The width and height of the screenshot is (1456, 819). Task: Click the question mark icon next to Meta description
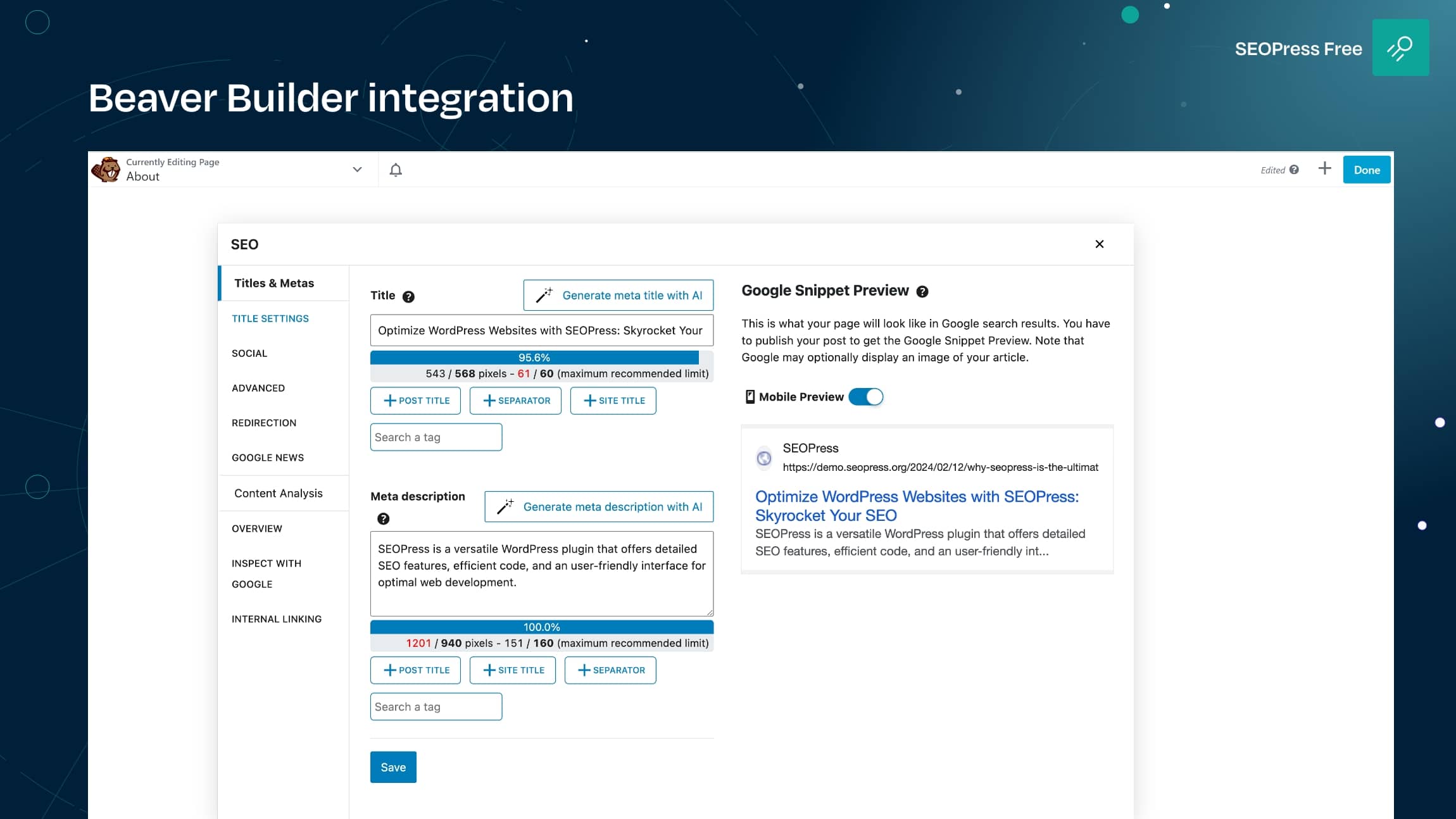[383, 518]
